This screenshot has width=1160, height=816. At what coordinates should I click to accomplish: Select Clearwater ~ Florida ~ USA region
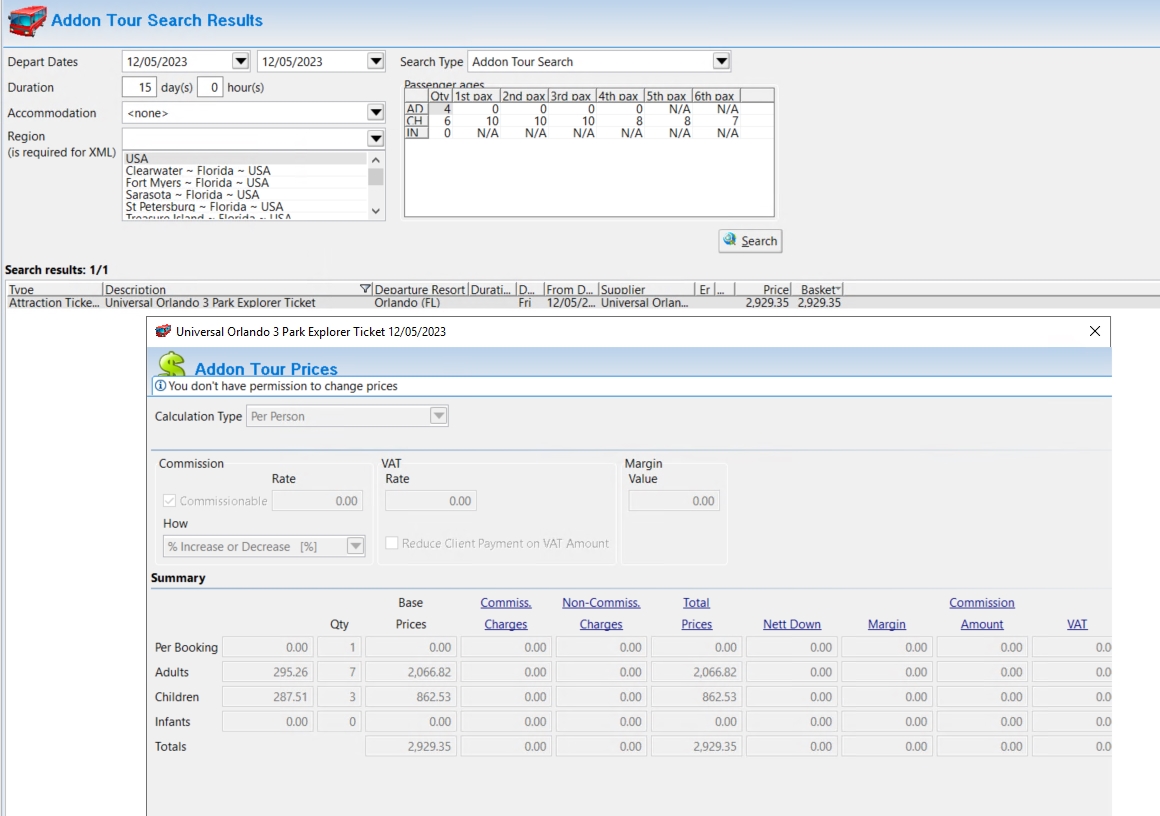coord(198,171)
